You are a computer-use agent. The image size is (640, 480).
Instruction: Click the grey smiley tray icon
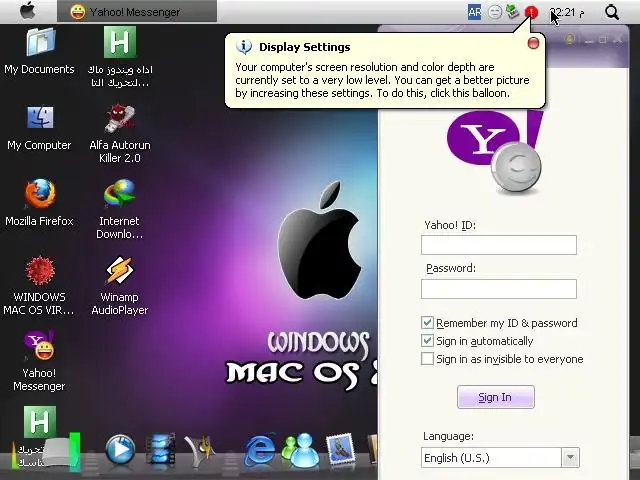495,12
